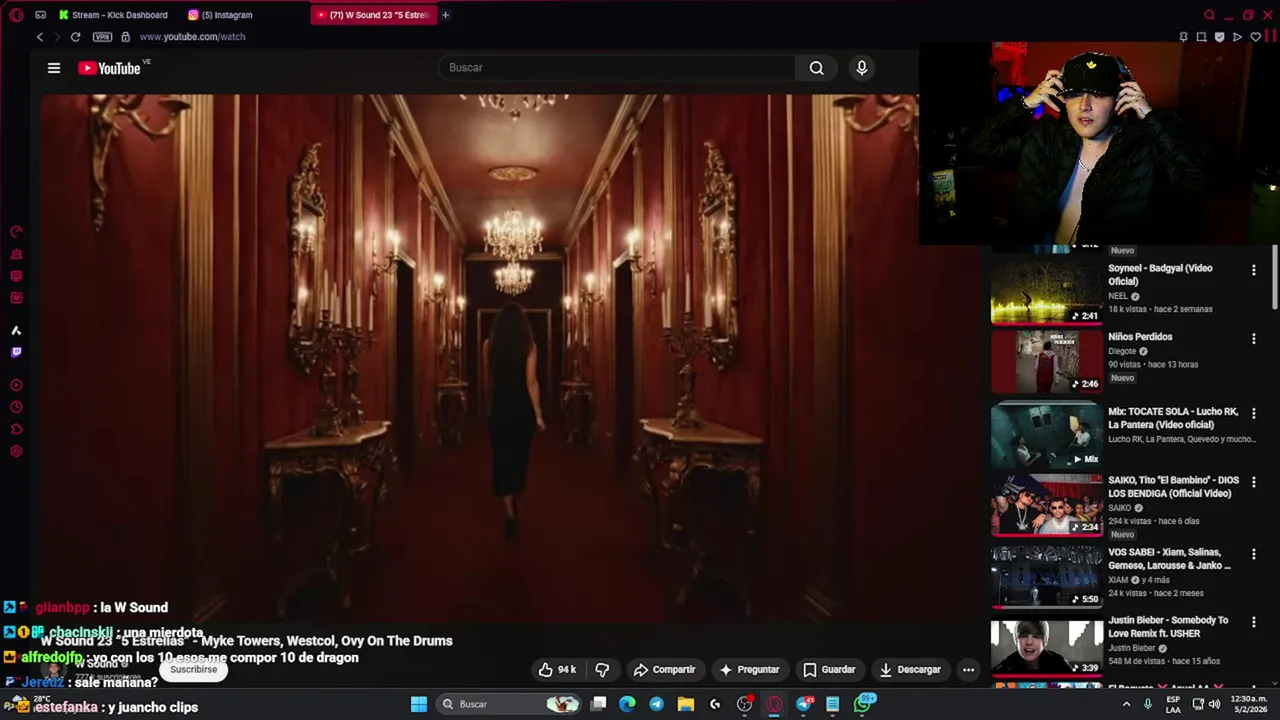
Task: Launch Microsoft Edge from taskbar
Action: pos(627,704)
